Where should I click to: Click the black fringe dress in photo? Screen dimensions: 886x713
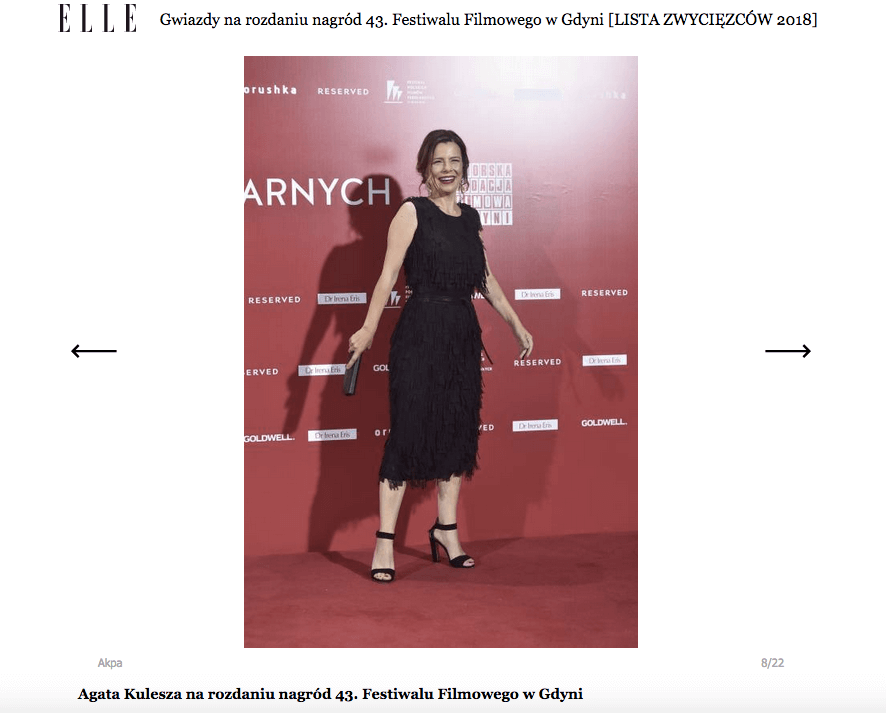click(x=435, y=341)
